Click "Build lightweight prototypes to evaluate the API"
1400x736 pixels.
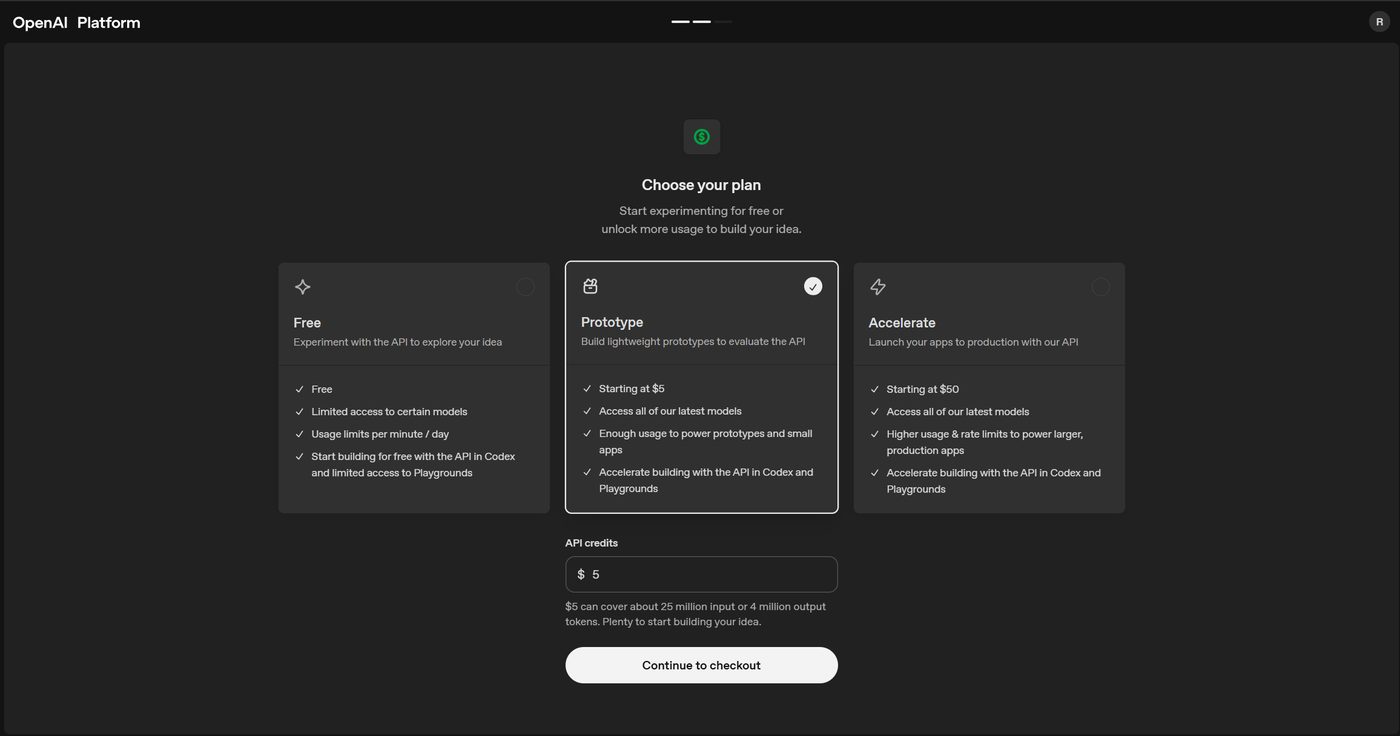coord(693,342)
